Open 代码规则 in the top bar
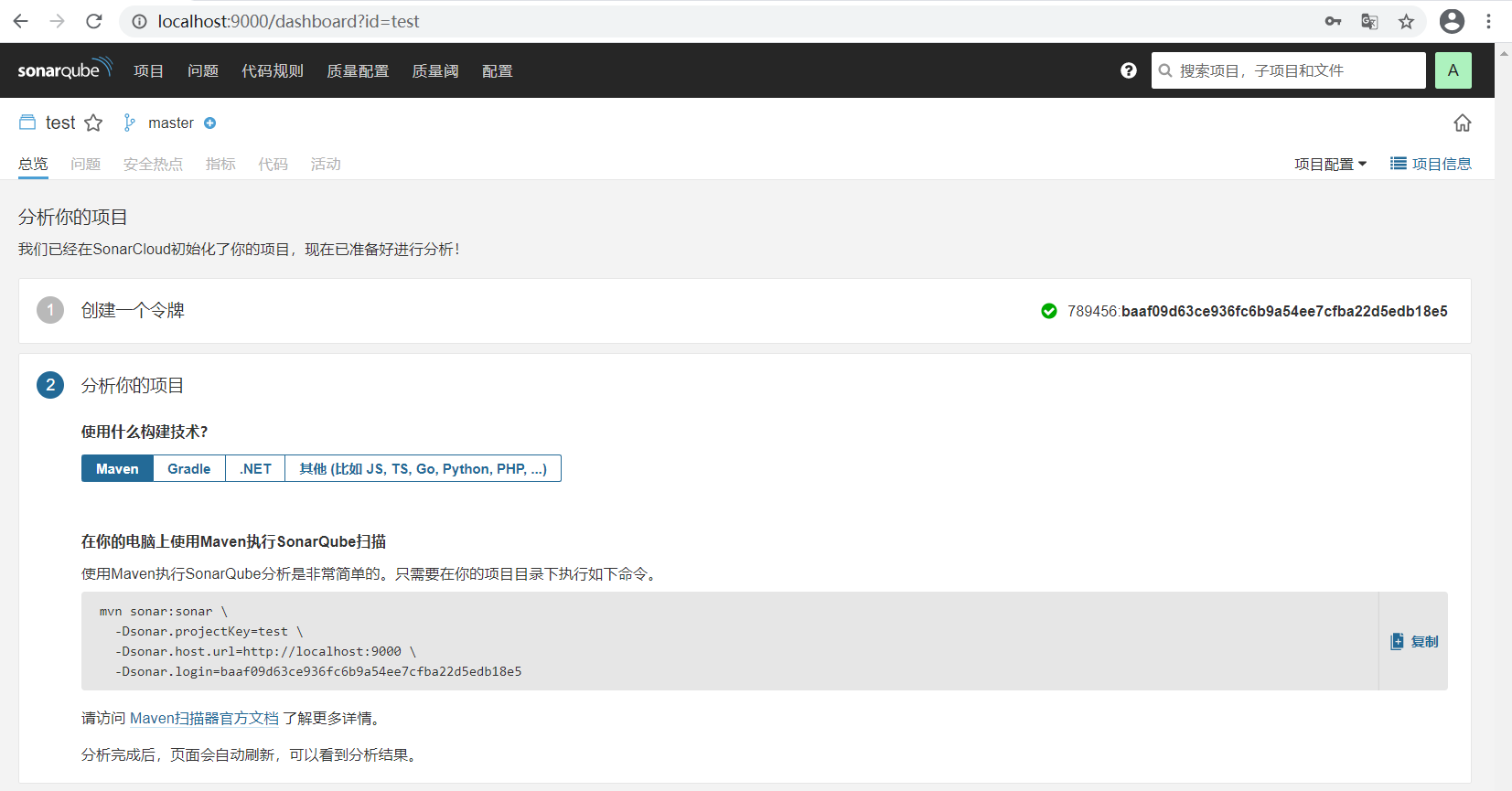 [x=273, y=70]
